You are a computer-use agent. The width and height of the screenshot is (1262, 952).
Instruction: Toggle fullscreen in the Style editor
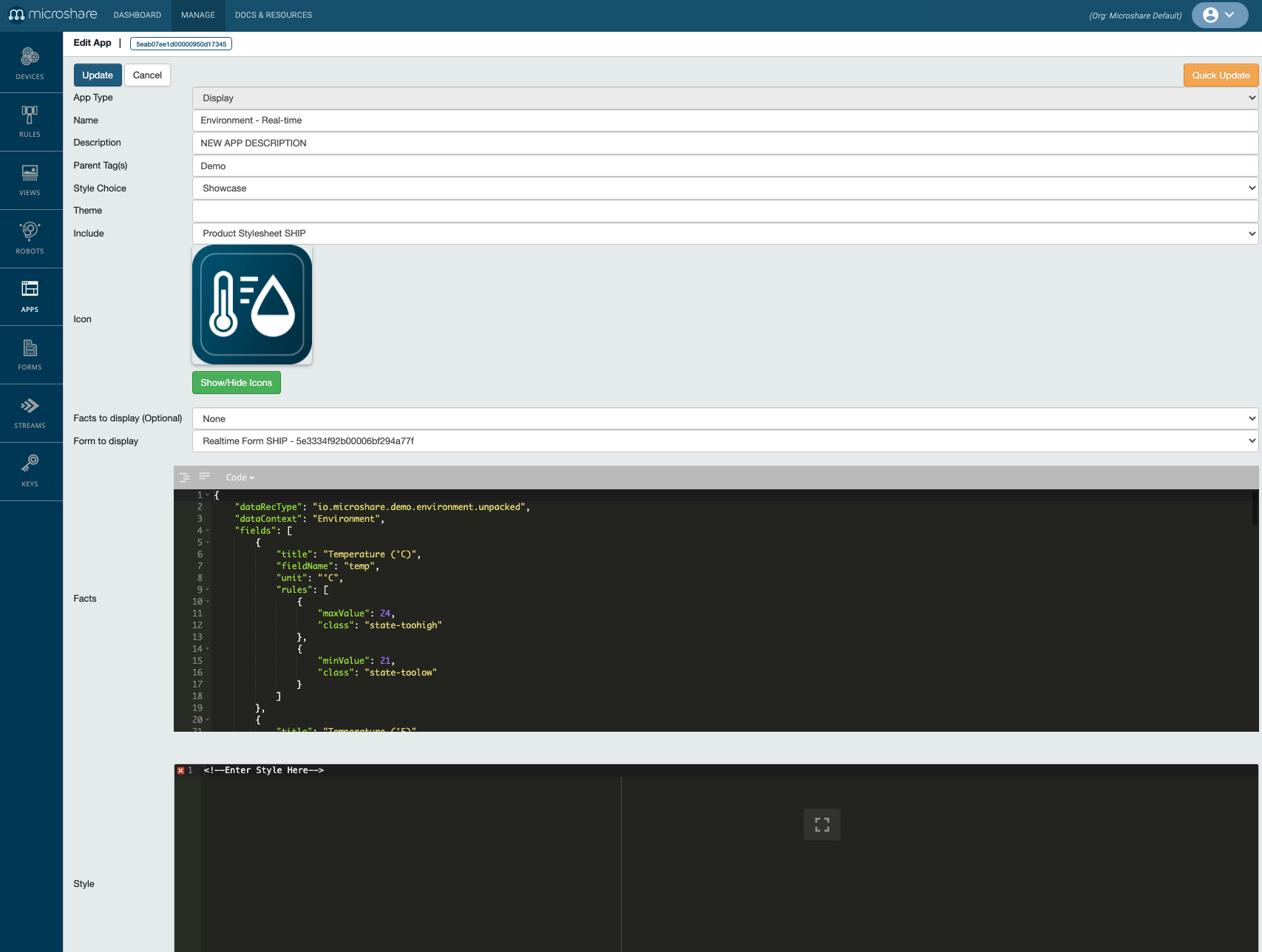pos(822,824)
